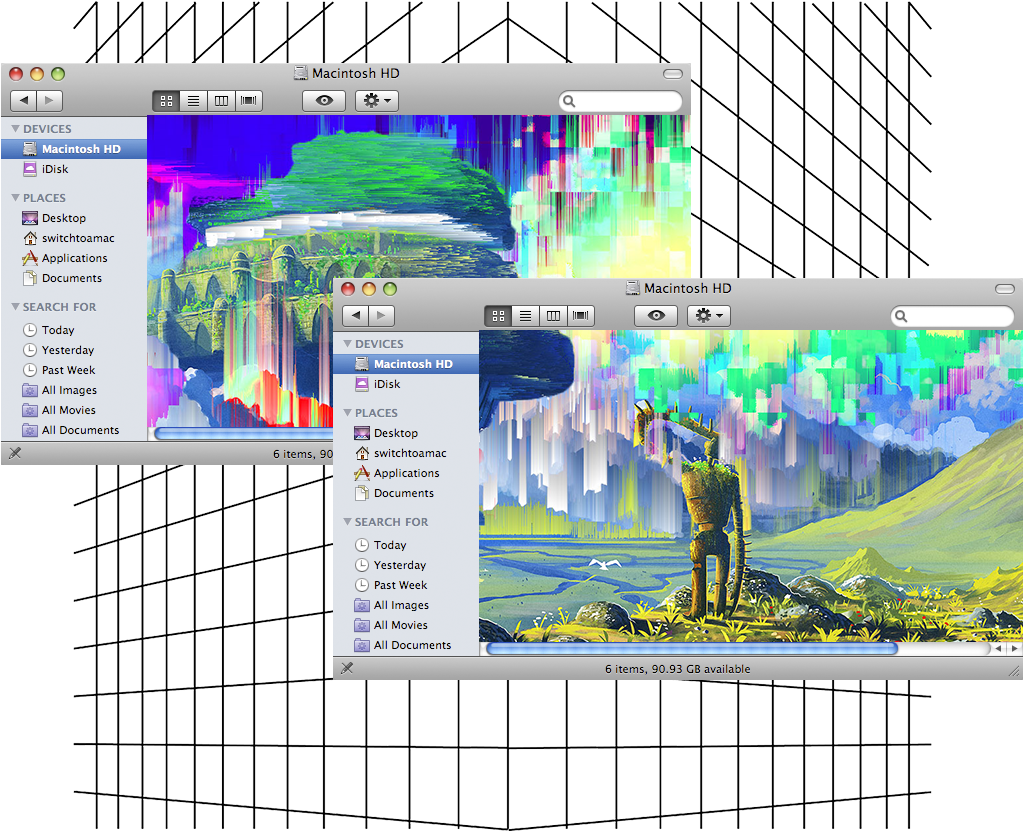The image size is (1023, 831).
Task: Switch front window to list view
Action: (x=525, y=316)
